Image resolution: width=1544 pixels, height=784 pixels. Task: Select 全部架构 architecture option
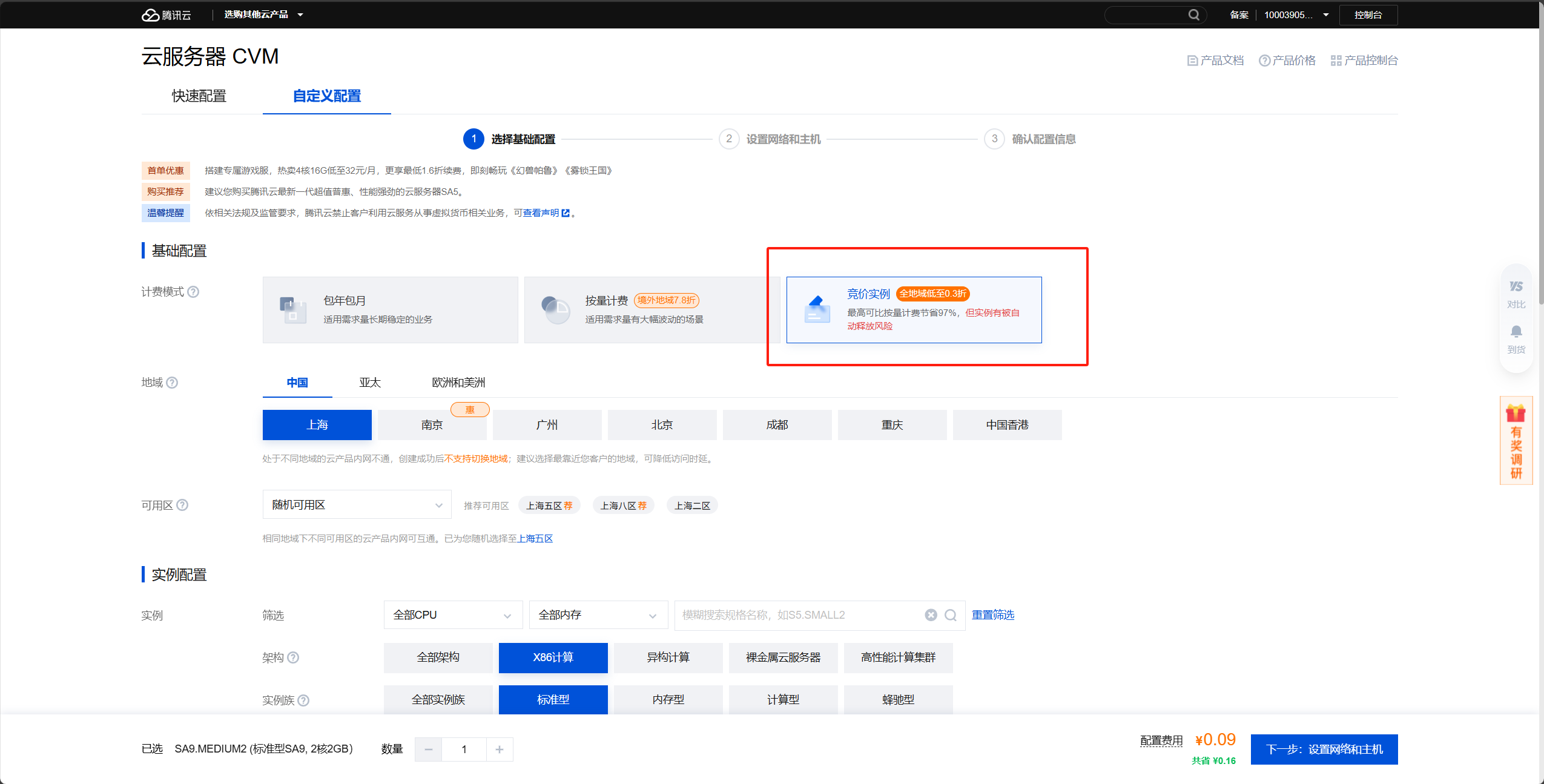[x=438, y=657]
